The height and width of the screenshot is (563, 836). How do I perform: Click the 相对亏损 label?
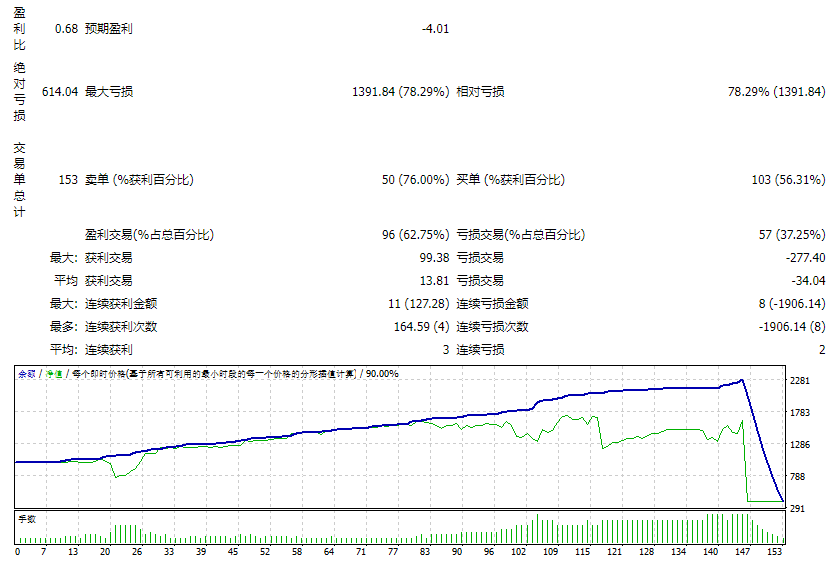[x=480, y=92]
